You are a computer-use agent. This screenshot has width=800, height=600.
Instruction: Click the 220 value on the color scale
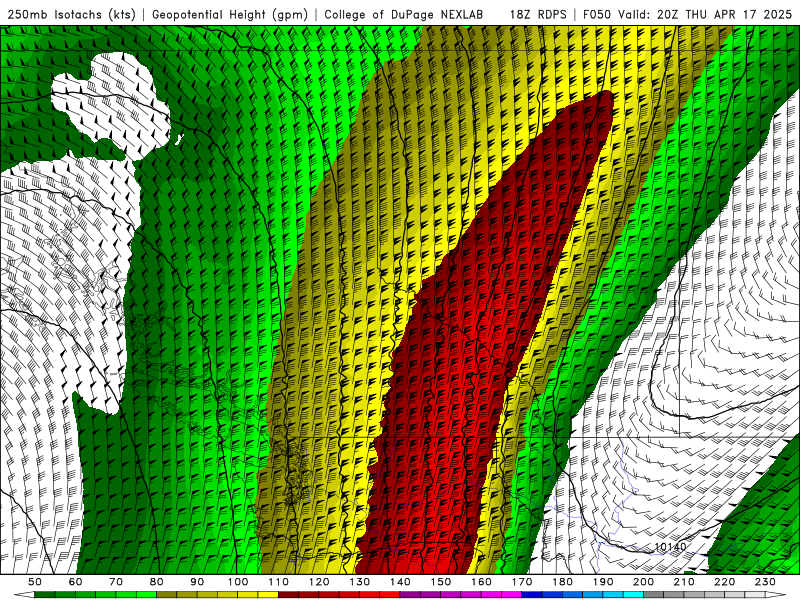(x=725, y=582)
